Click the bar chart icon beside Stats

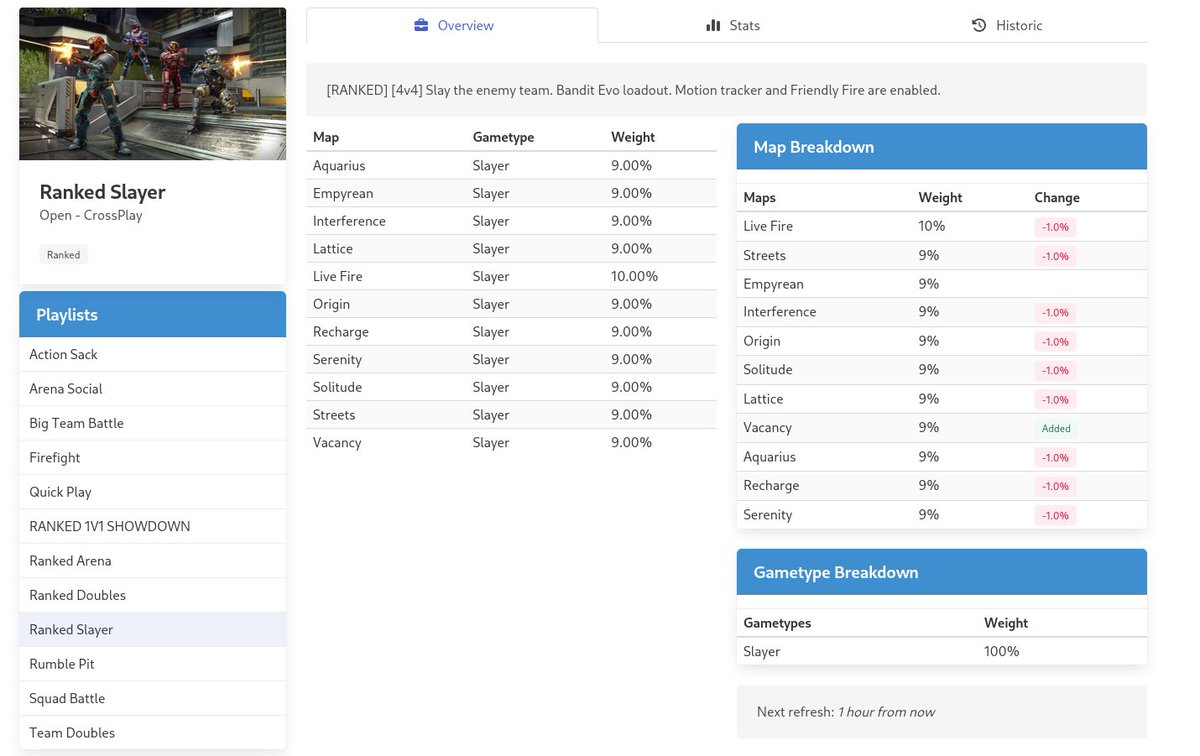[x=713, y=25]
